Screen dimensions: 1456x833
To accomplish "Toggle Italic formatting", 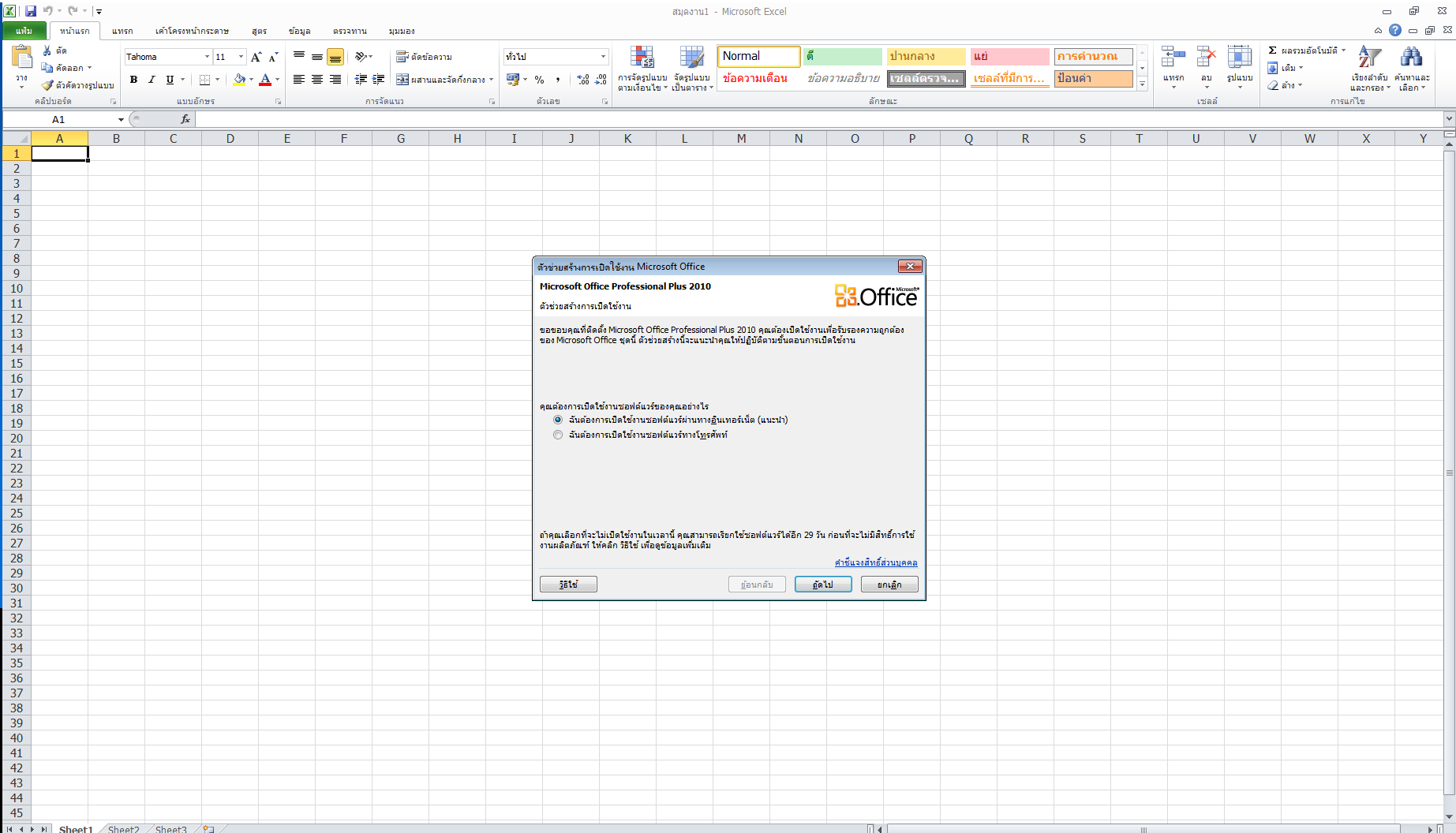I will pos(152,80).
